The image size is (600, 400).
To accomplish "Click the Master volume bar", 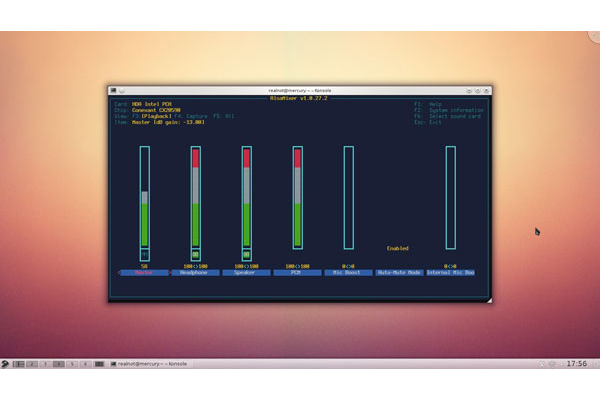I will coord(145,198).
